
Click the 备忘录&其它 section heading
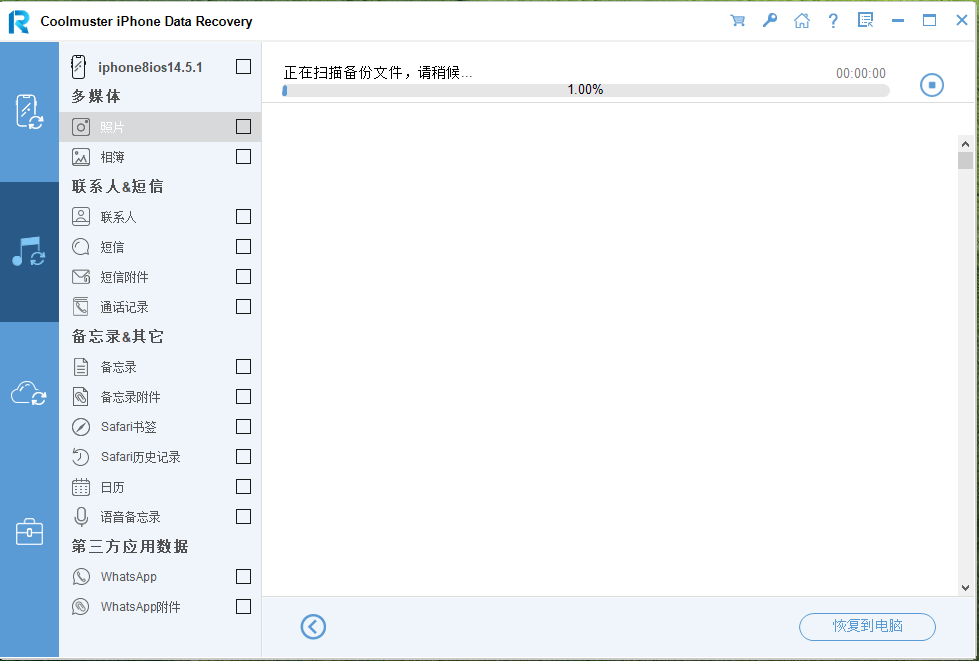(x=117, y=336)
